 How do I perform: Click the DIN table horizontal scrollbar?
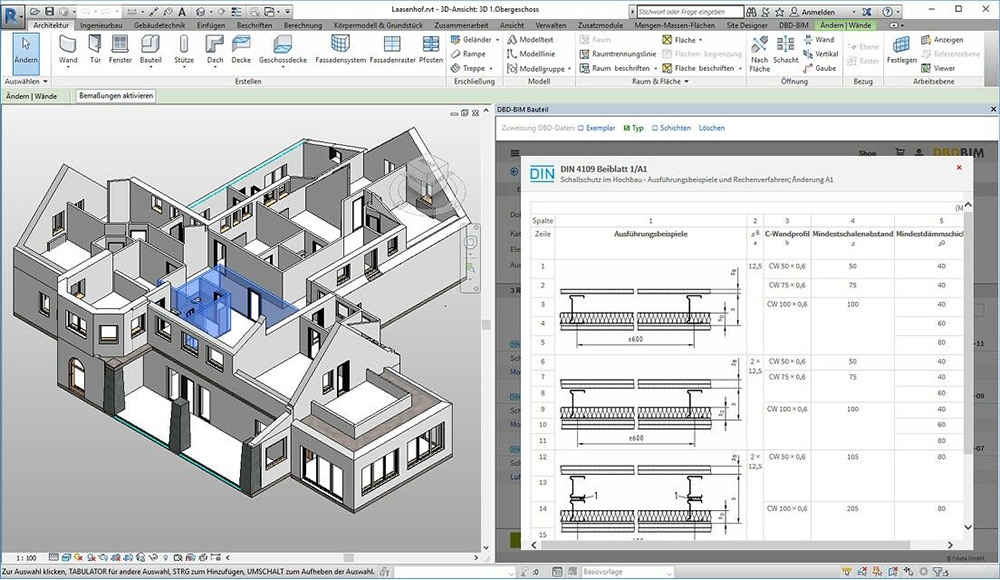click(725, 545)
